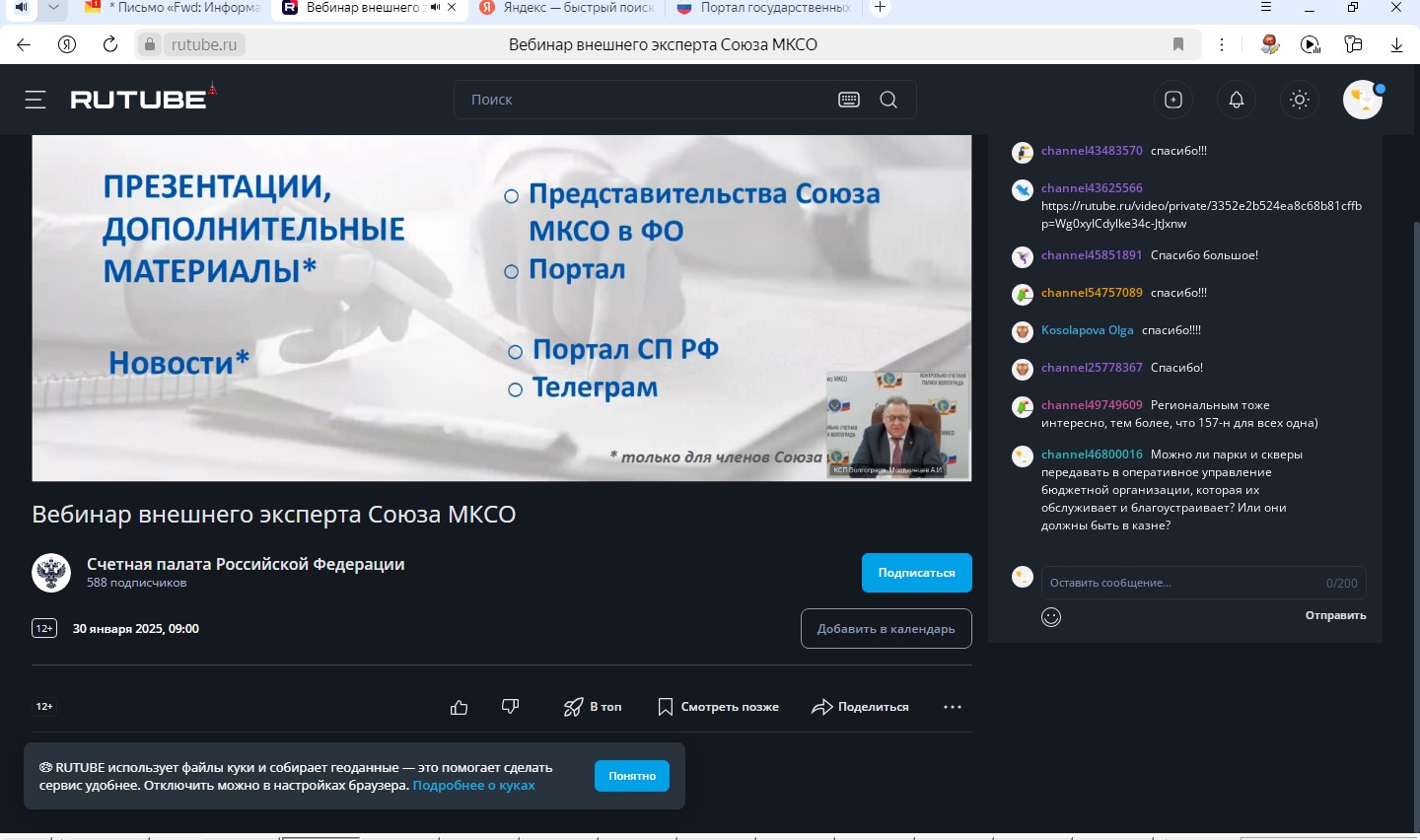
Task: Select channel49749609 username in chat
Action: tap(1092, 405)
